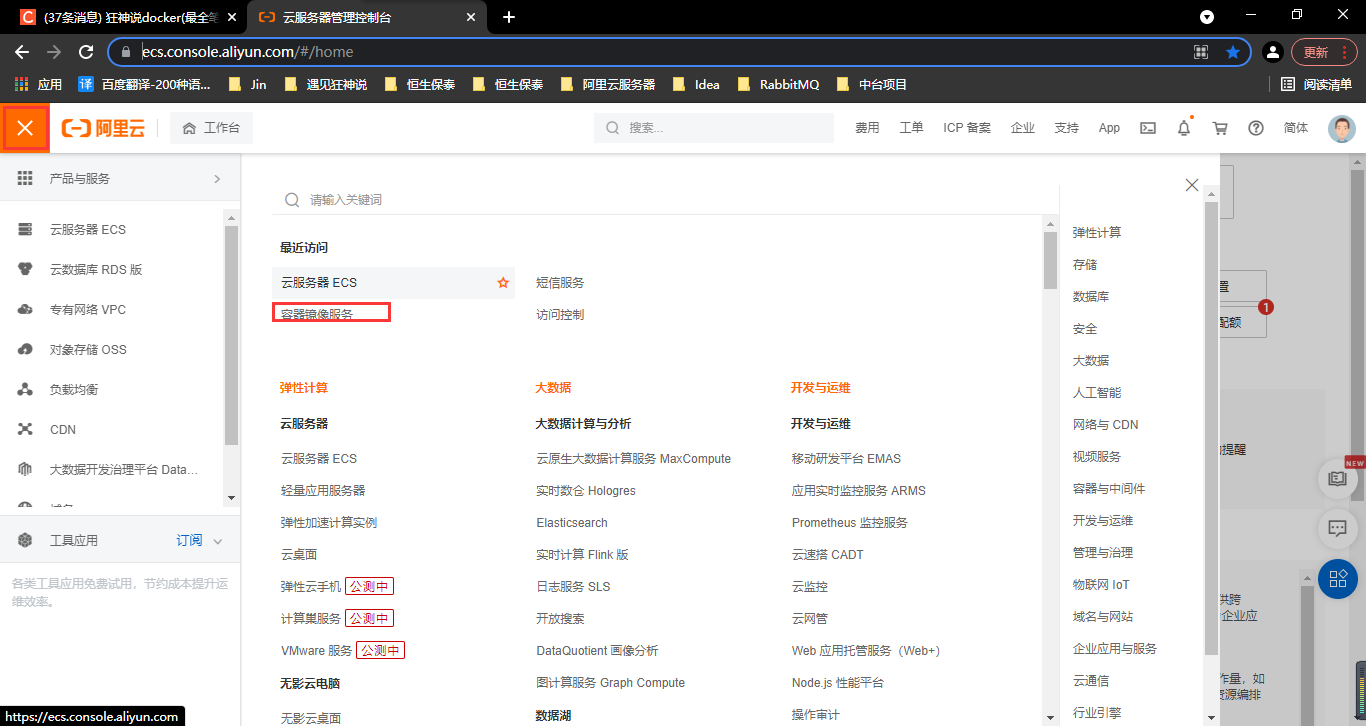Open the RabbitMQ bookmark folder
Image resolution: width=1366 pixels, height=726 pixels.
[778, 85]
